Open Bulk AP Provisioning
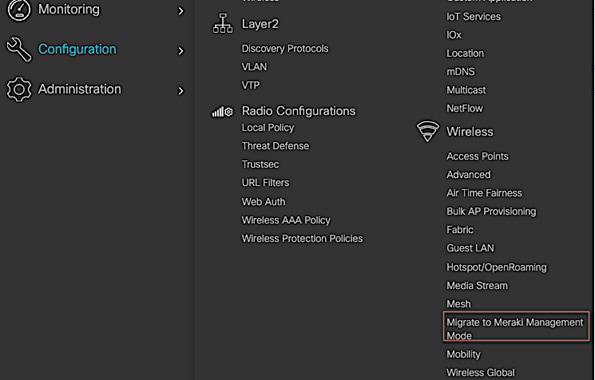 coord(491,211)
